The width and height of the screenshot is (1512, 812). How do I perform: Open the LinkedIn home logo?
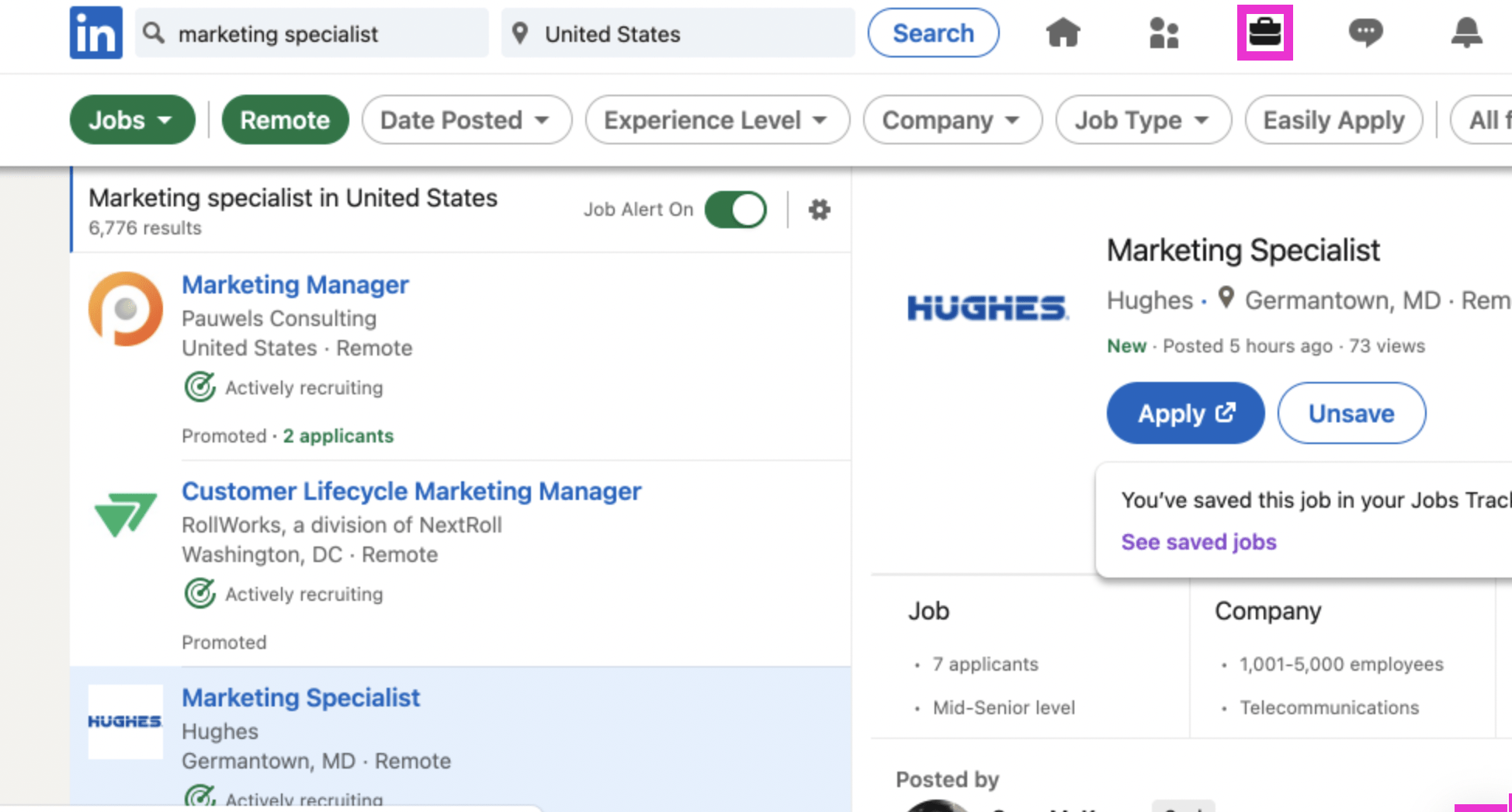coord(95,33)
